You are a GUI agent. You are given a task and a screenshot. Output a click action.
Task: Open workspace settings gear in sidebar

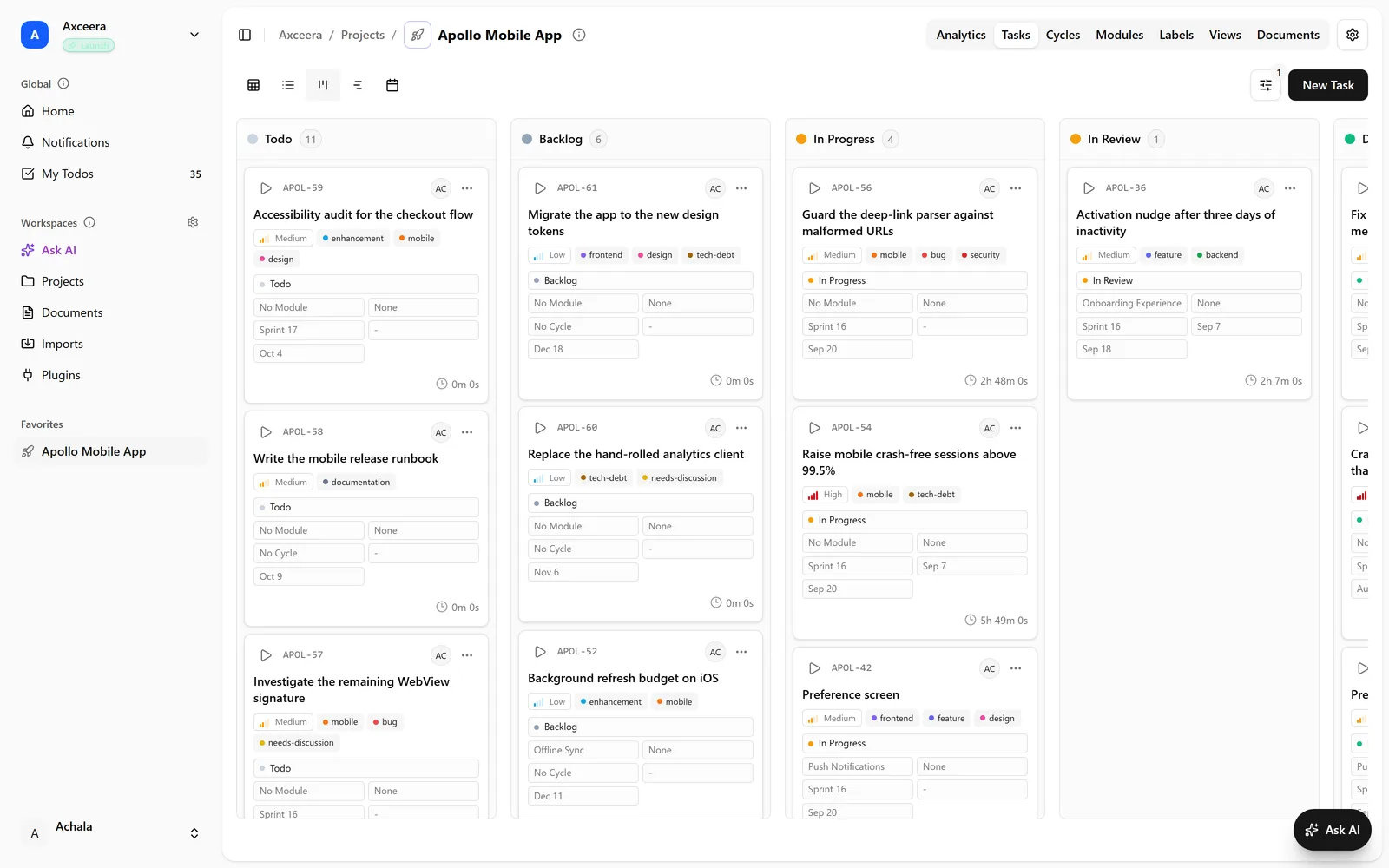[193, 222]
